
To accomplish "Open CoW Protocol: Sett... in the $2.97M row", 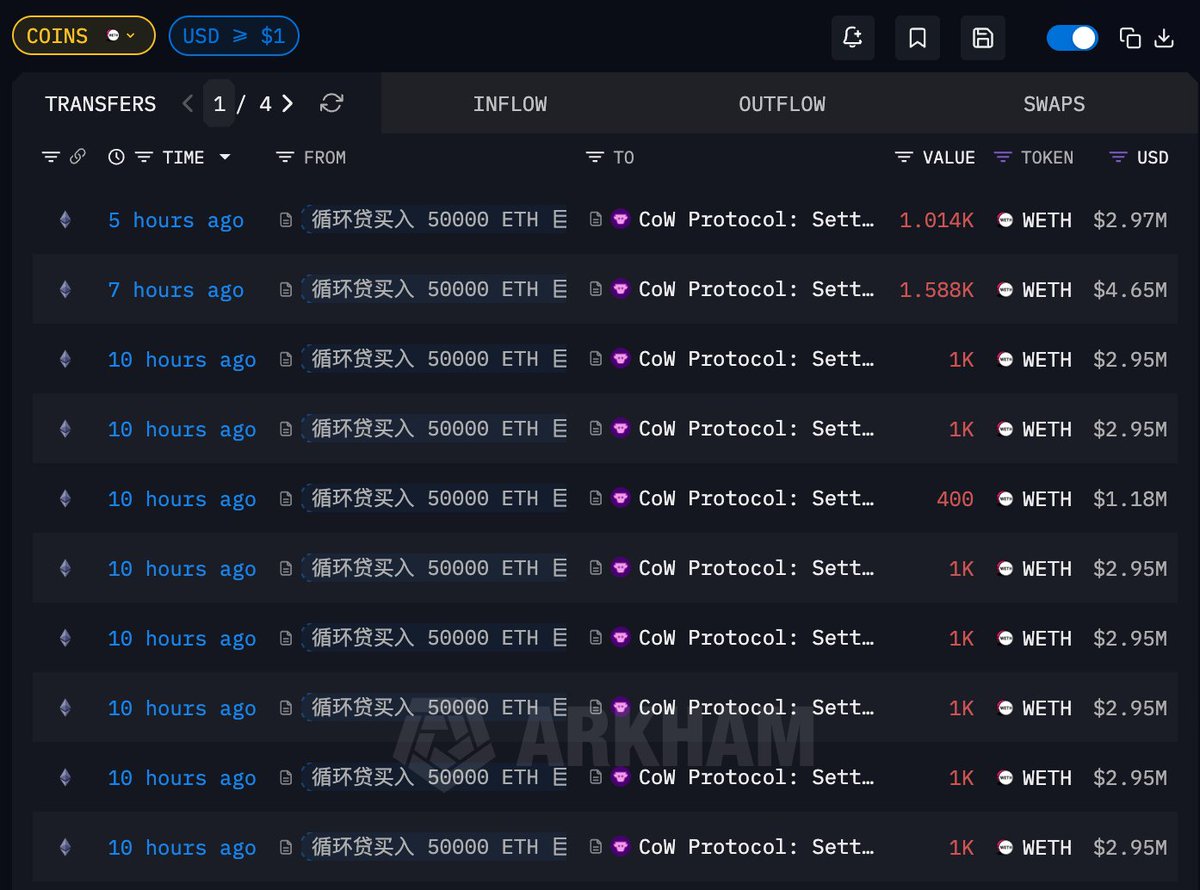I will click(x=756, y=220).
